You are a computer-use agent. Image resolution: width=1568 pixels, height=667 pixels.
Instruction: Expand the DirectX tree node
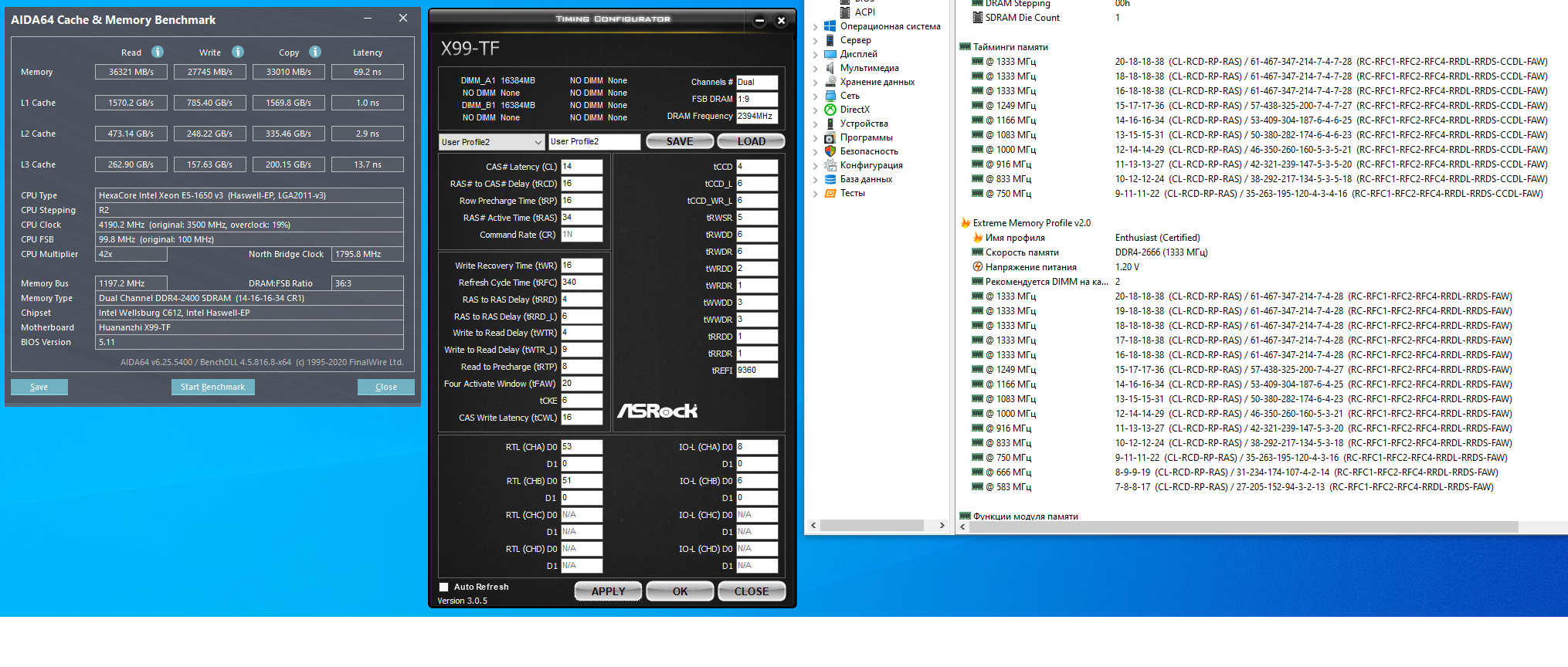pos(816,110)
